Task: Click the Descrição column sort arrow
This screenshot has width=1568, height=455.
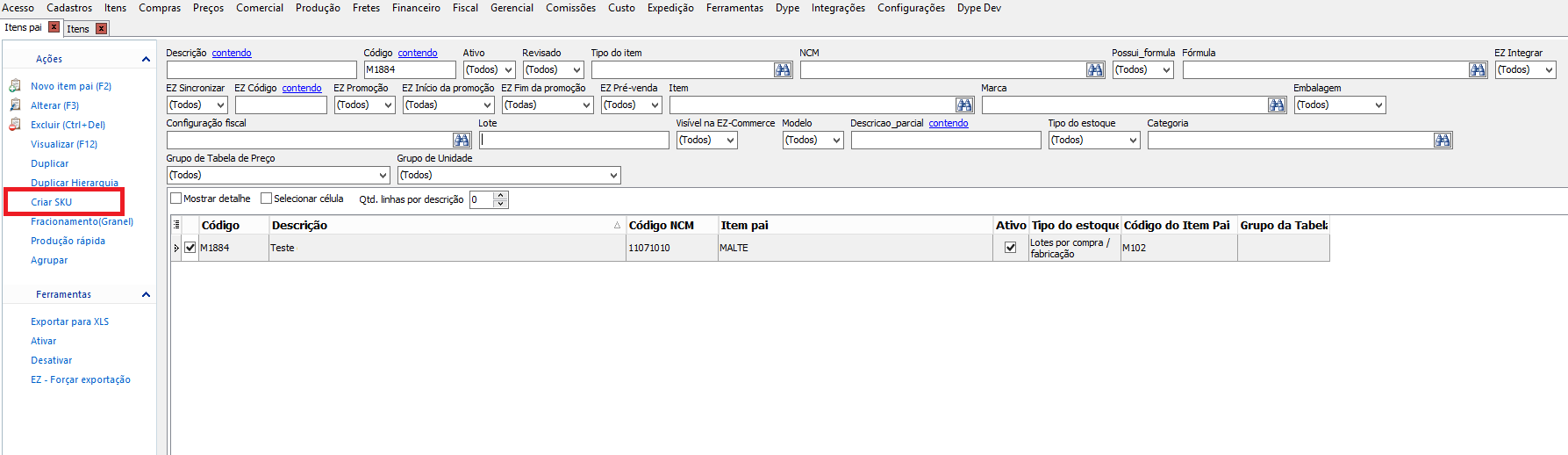Action: [617, 226]
